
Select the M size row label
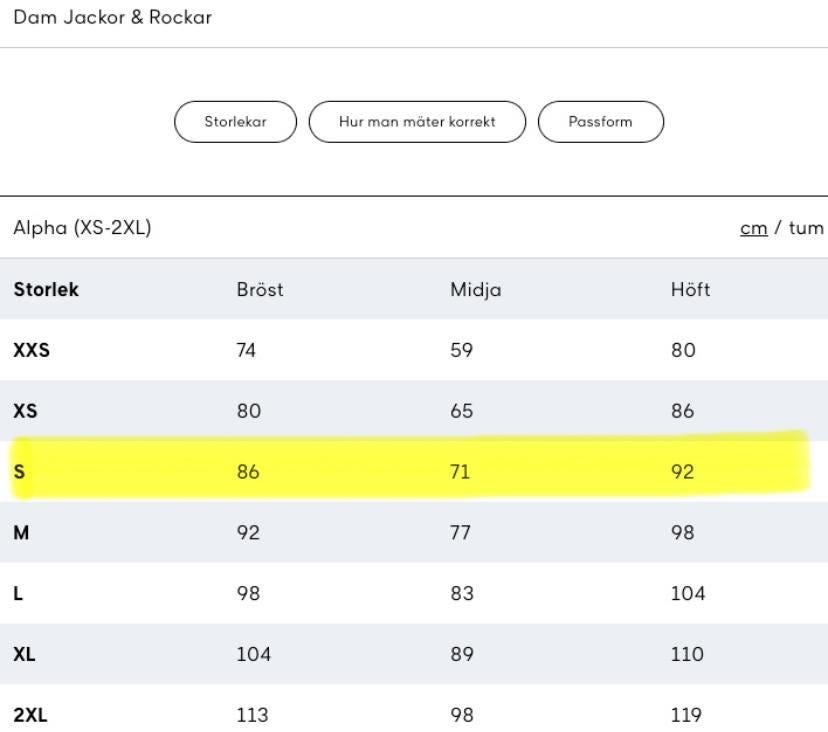click(21, 533)
